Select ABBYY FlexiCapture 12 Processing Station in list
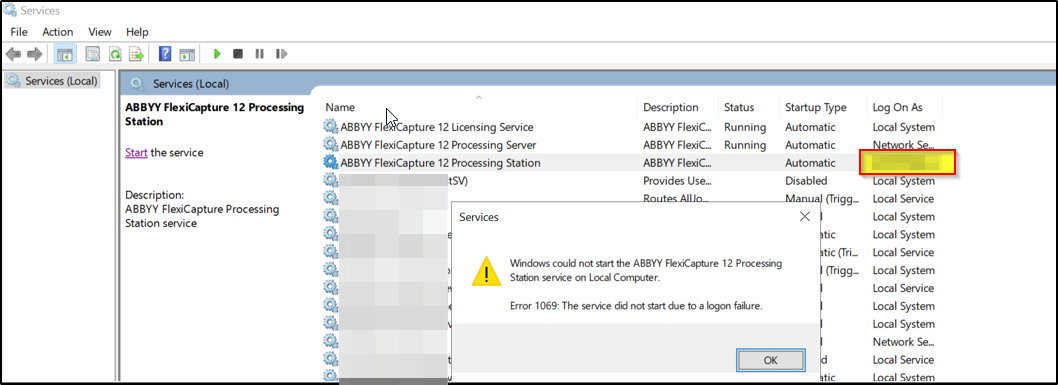Image resolution: width=1058 pixels, height=385 pixels. [x=440, y=162]
